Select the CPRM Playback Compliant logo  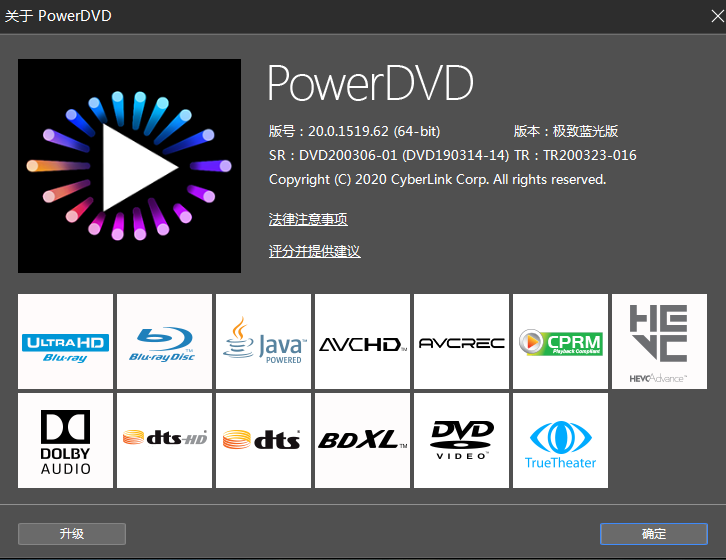[x=561, y=341]
